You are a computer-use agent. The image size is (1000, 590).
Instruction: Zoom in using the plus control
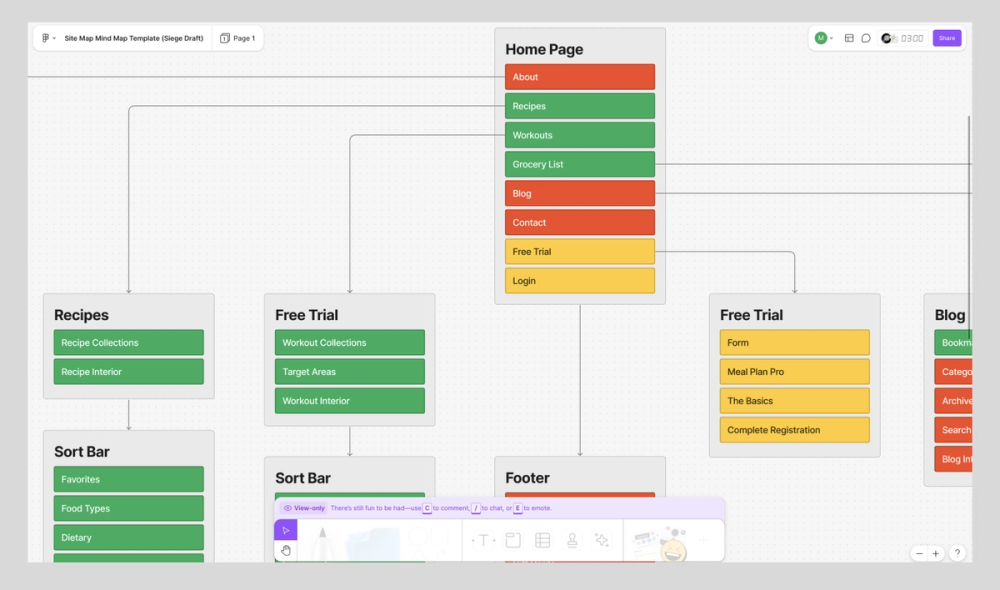(x=935, y=552)
